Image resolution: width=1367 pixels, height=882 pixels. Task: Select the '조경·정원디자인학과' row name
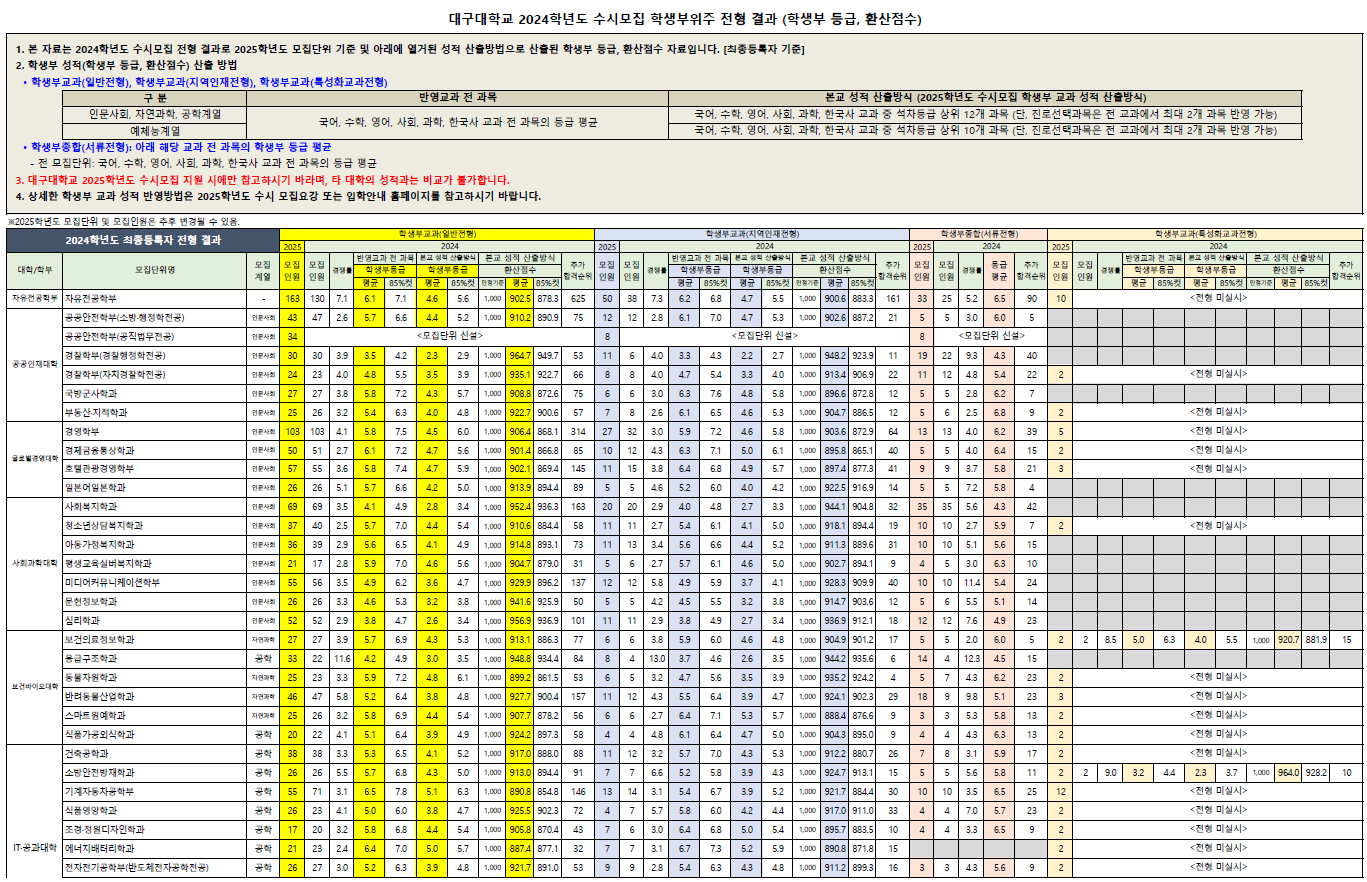pyautogui.click(x=154, y=829)
